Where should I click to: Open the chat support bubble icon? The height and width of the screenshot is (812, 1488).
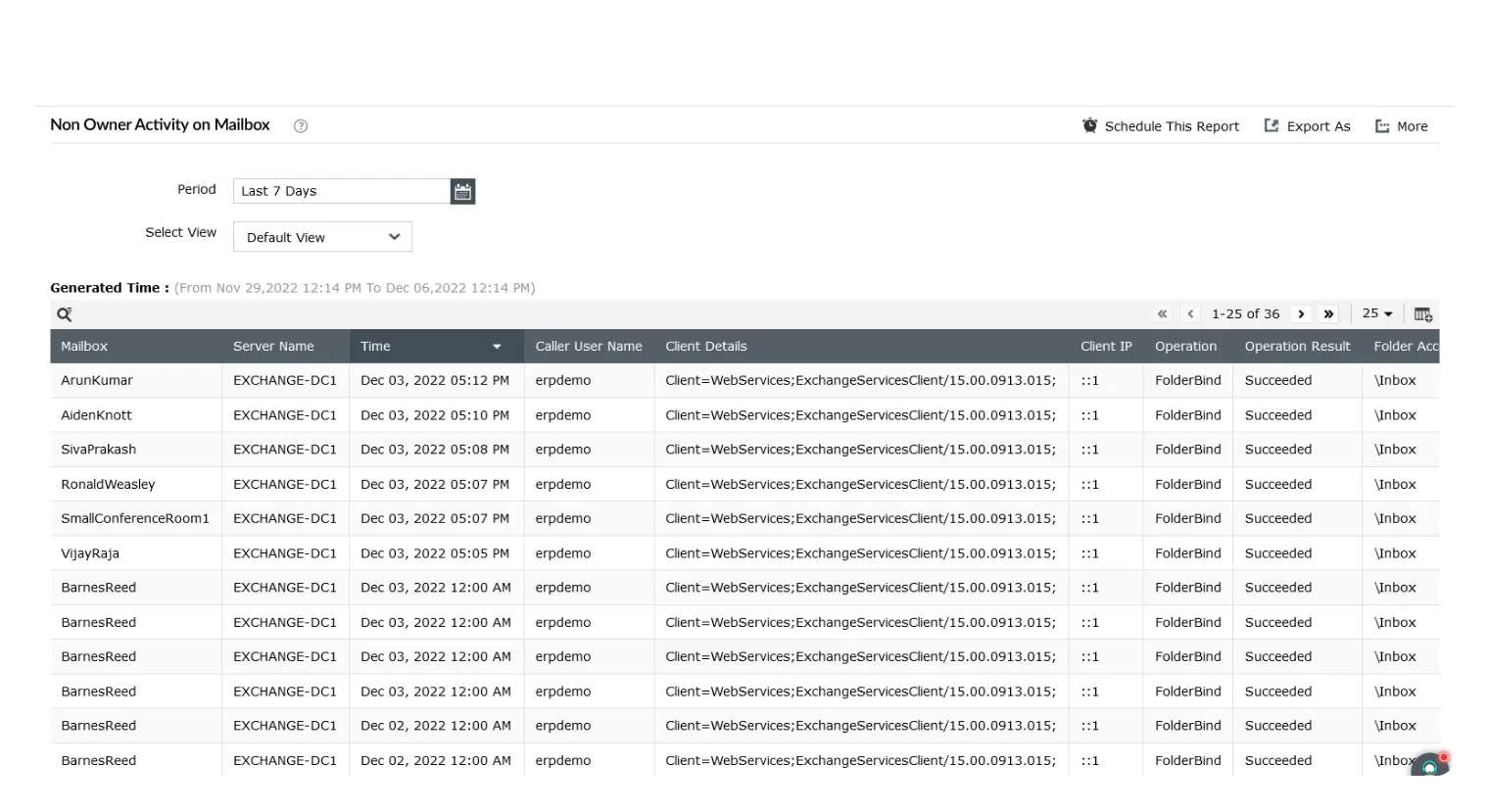point(1430,764)
